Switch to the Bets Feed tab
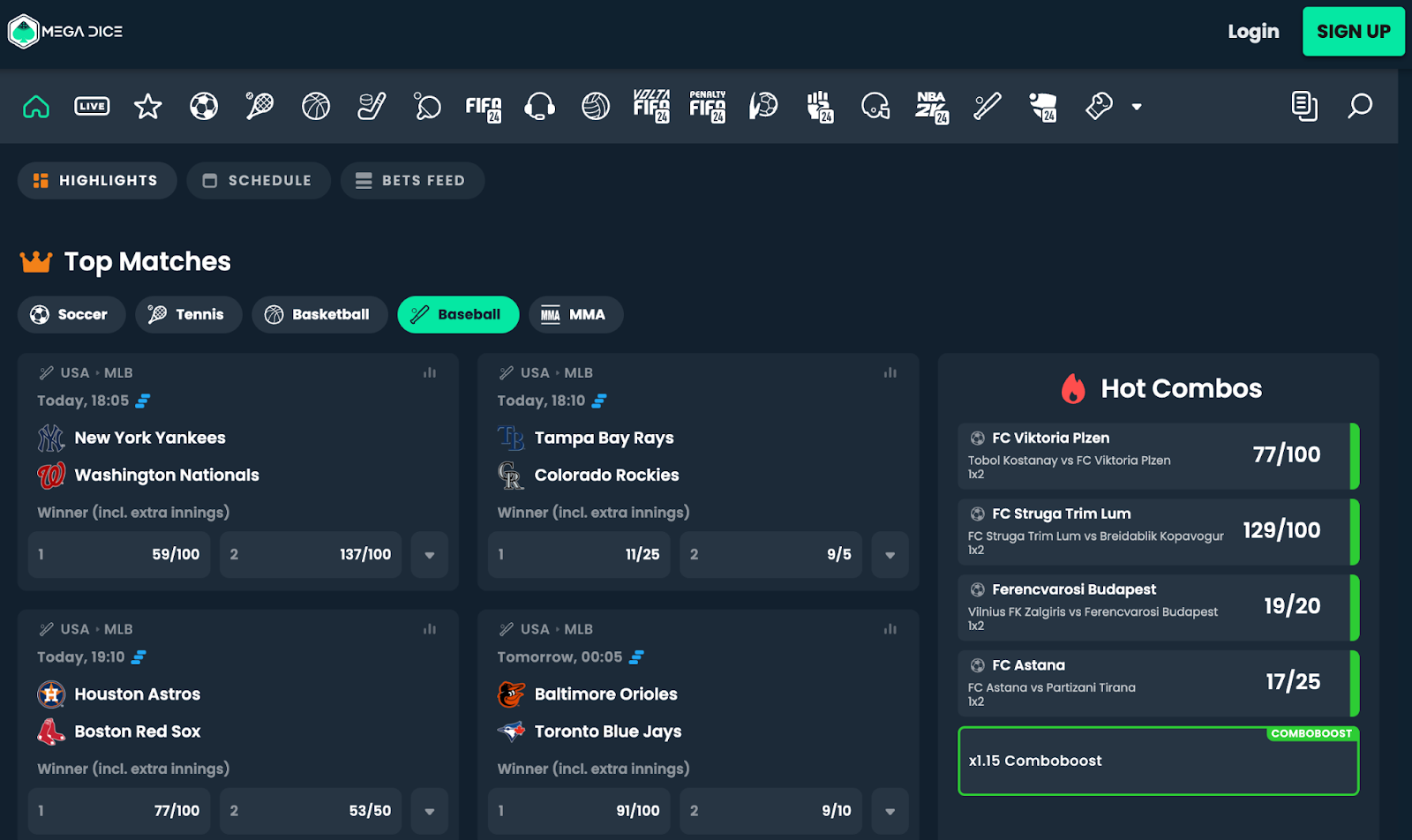This screenshot has width=1412, height=840. (x=412, y=181)
